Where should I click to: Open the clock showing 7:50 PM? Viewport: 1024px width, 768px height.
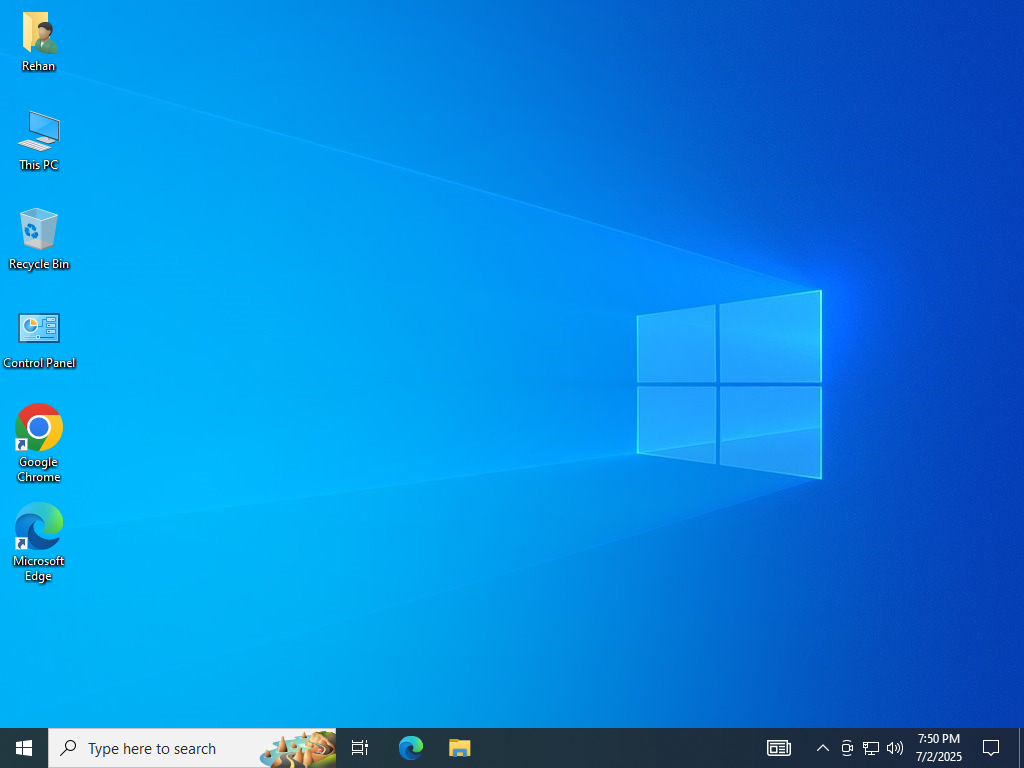(x=939, y=748)
